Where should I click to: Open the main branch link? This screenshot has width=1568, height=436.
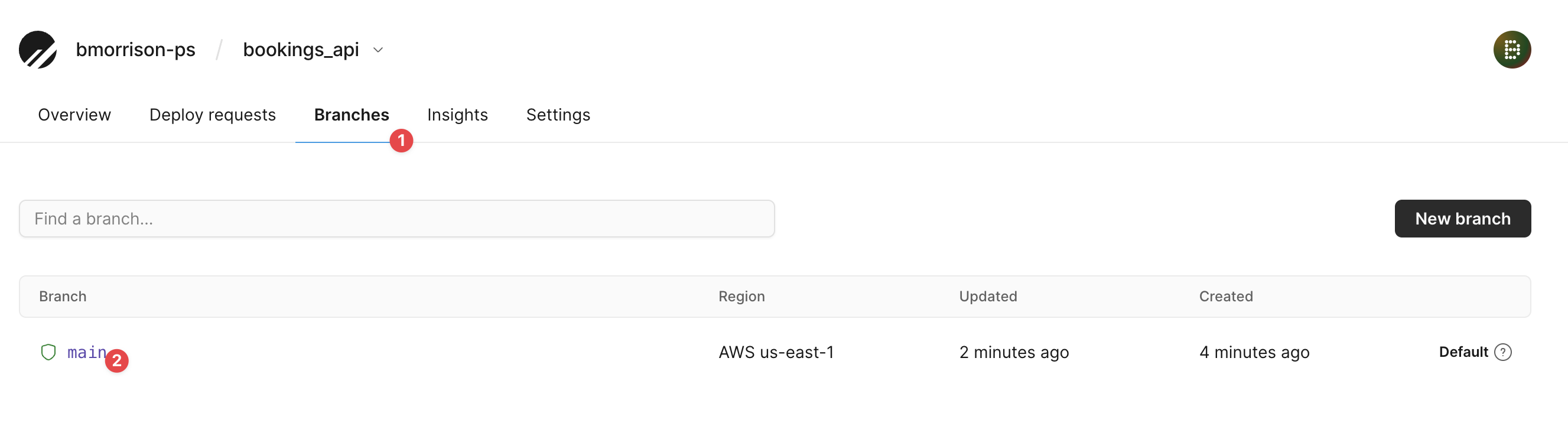pos(86,352)
